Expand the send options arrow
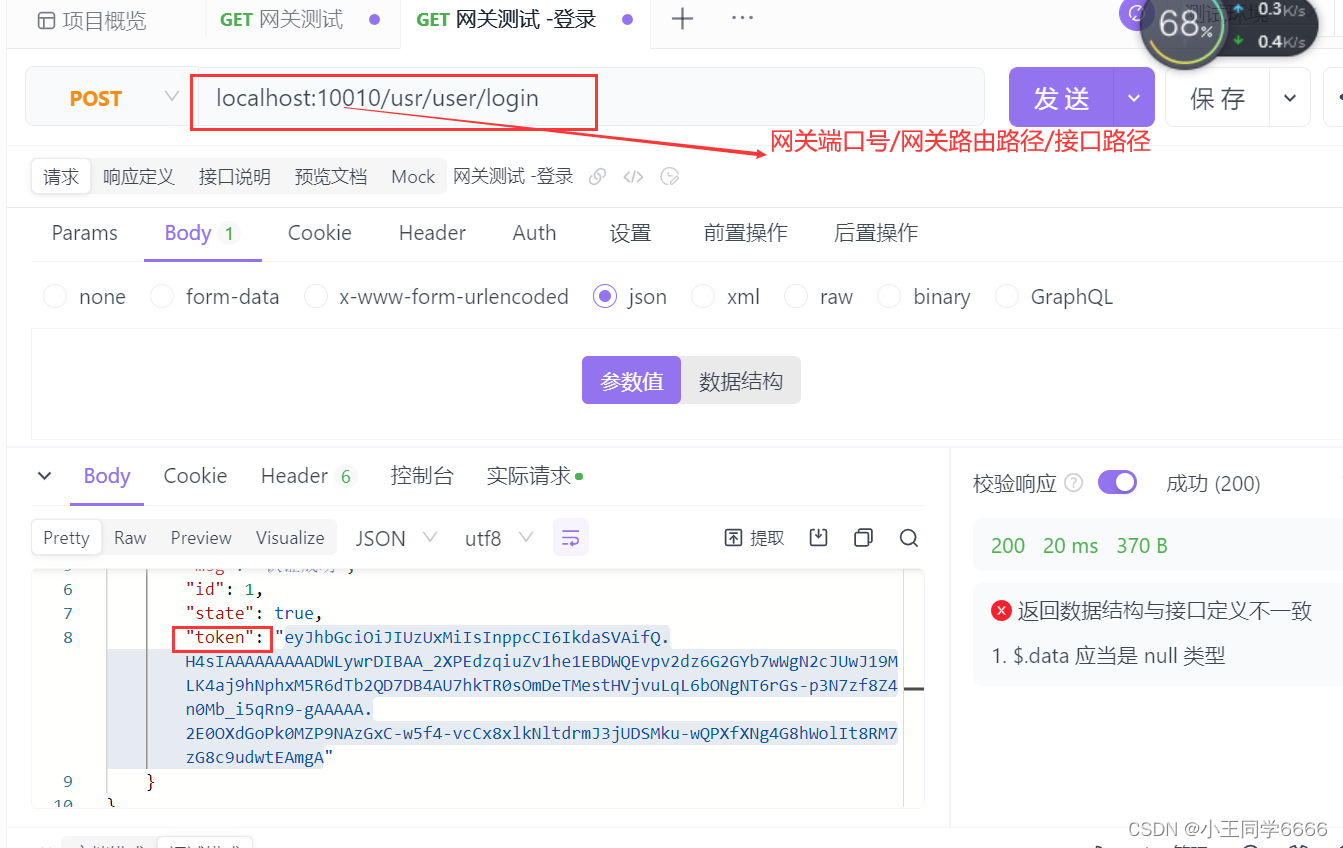The width and height of the screenshot is (1343, 848). point(1134,98)
